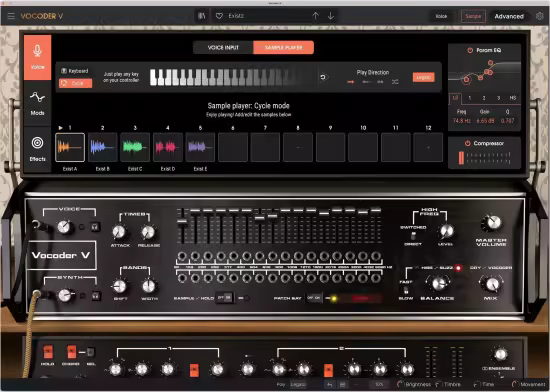The image size is (550, 392).
Task: Toggle the Legato button
Action: pos(423,77)
